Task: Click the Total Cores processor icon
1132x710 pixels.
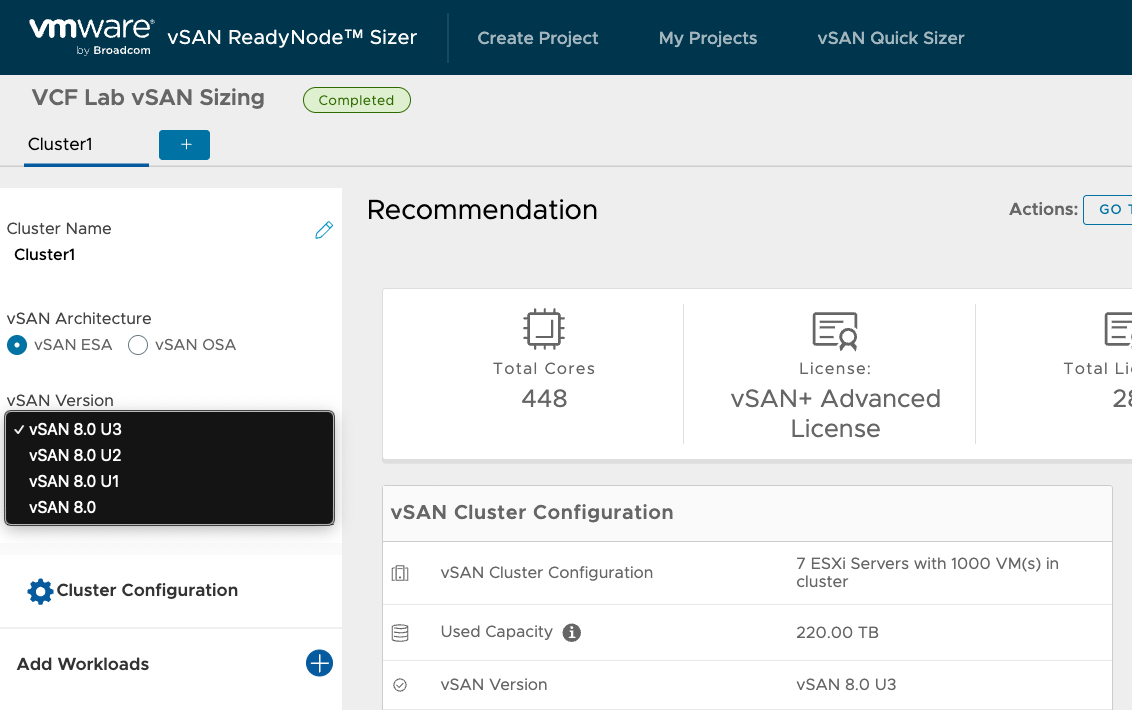Action: coord(543,328)
